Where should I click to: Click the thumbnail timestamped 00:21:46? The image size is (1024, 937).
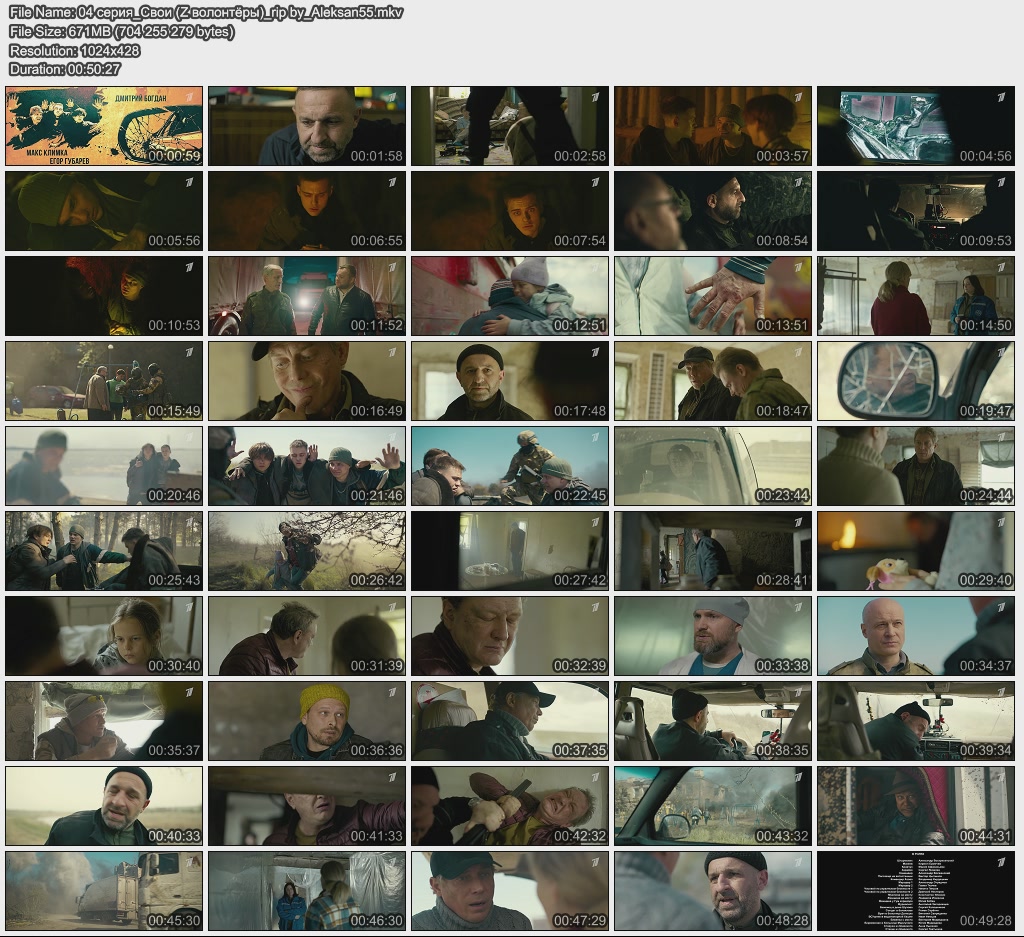click(306, 465)
